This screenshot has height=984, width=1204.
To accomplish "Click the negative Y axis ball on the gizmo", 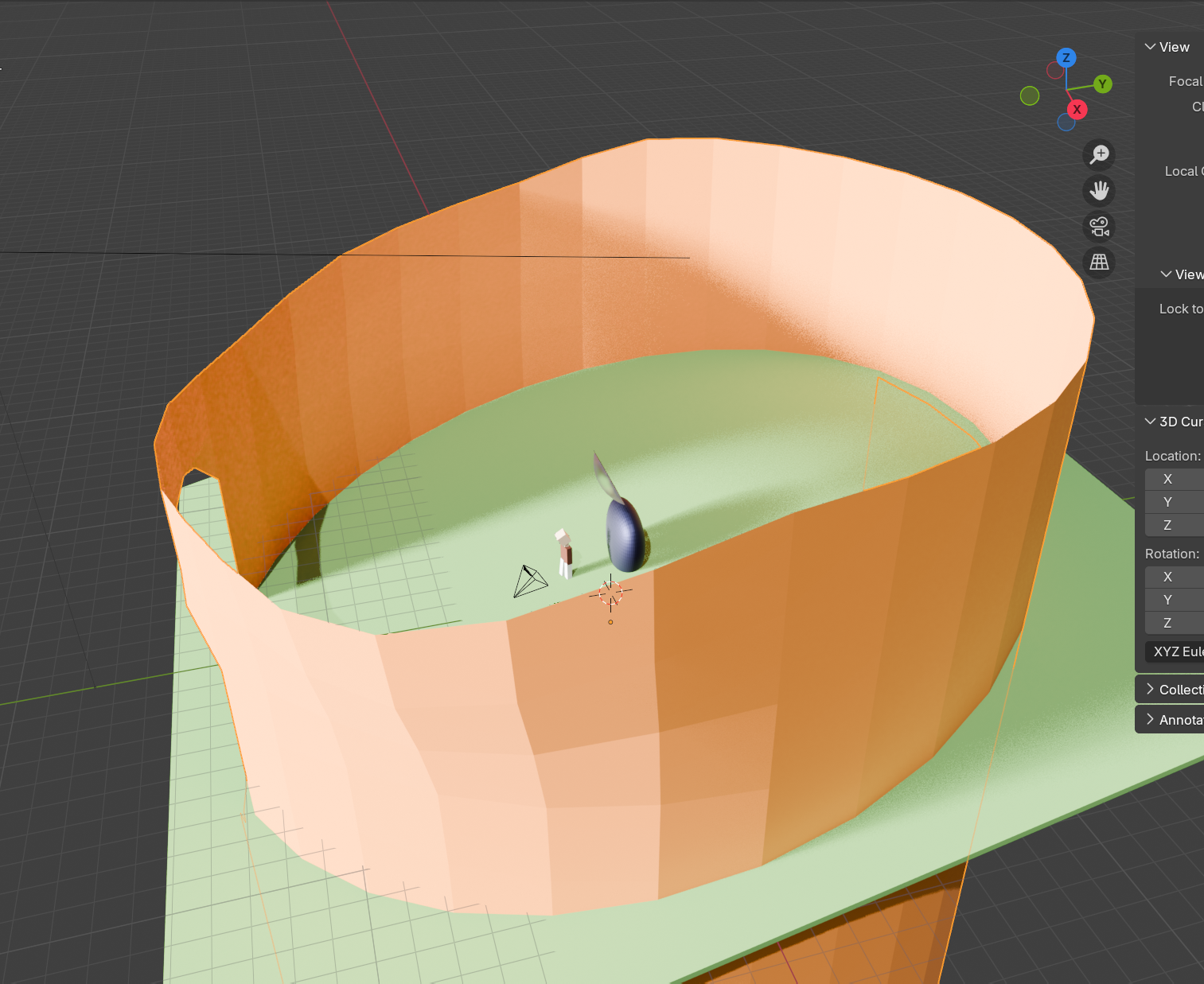I will [x=1030, y=95].
